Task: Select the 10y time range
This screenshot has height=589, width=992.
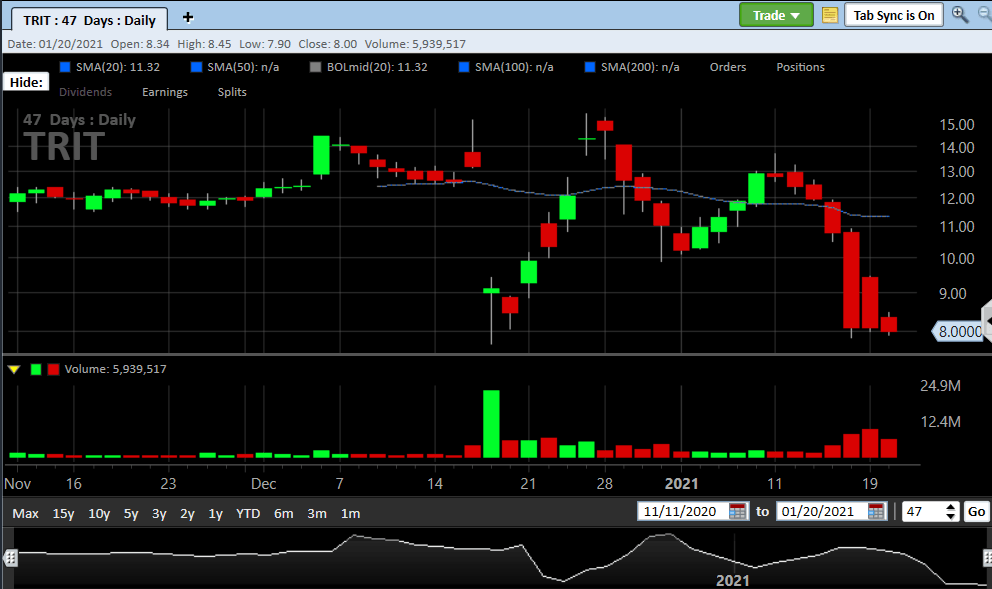Action: tap(99, 513)
